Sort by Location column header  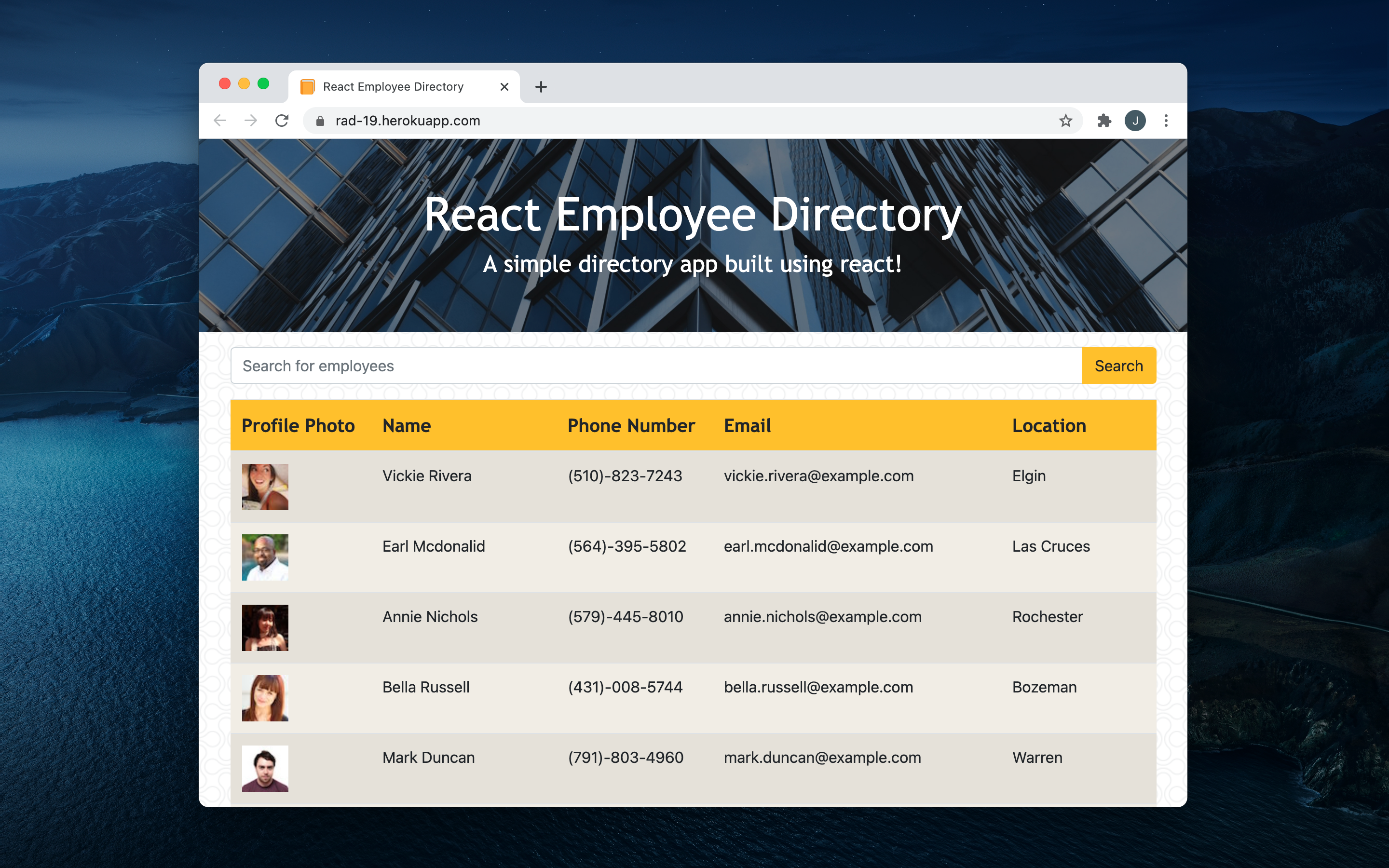[1049, 425]
